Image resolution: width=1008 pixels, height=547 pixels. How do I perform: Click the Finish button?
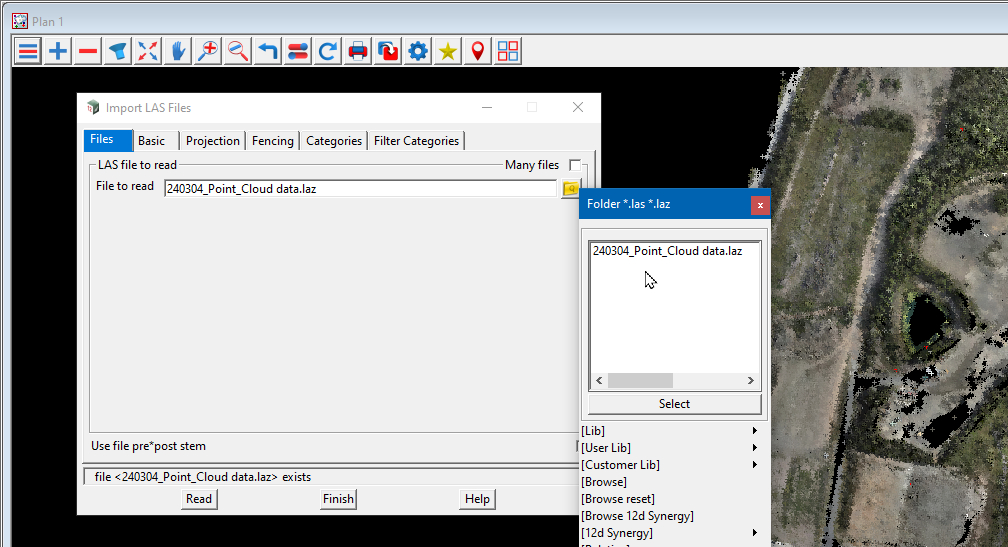pos(338,499)
